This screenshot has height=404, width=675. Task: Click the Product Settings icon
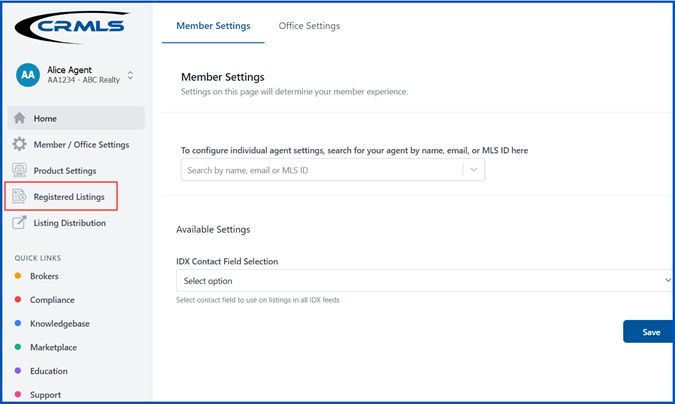(19, 170)
